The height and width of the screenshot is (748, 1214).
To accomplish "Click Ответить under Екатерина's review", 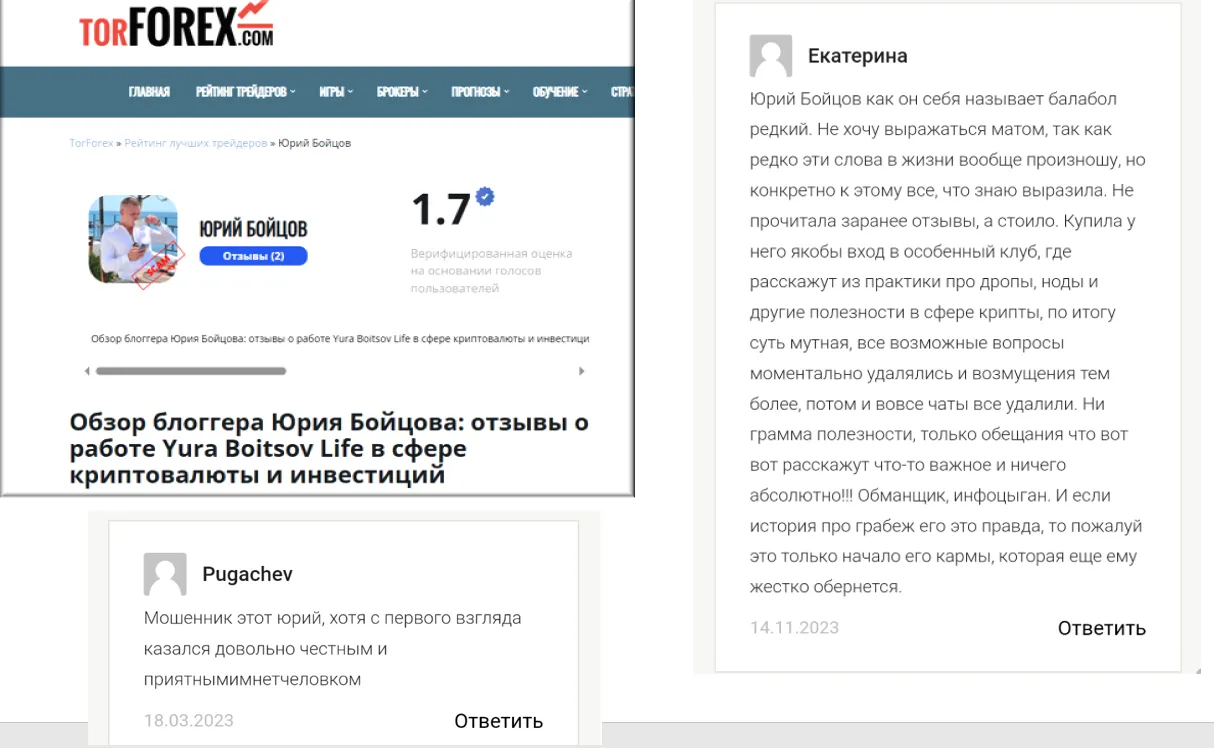I will (1102, 628).
